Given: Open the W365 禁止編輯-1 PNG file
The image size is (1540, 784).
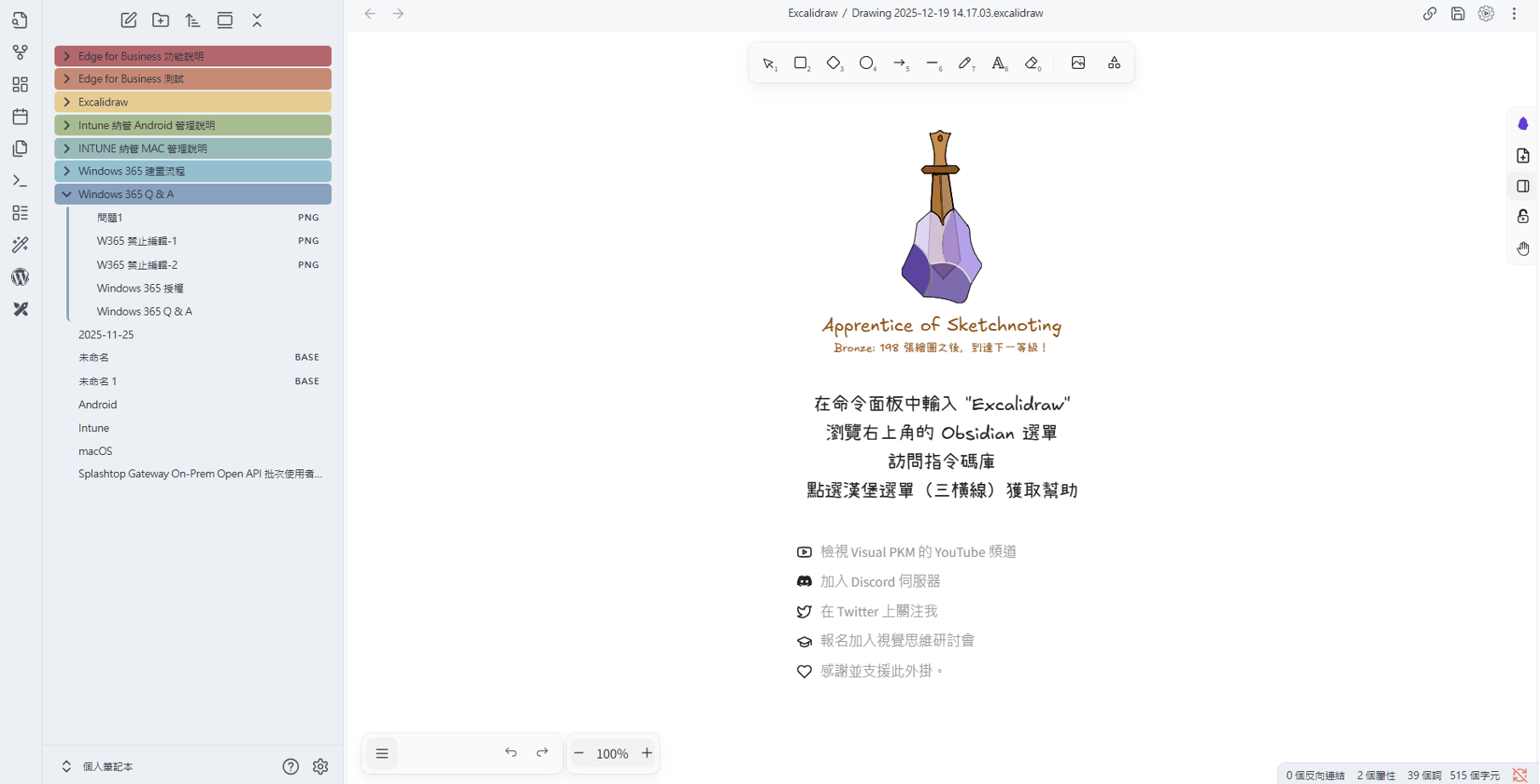Looking at the screenshot, I should 137,241.
